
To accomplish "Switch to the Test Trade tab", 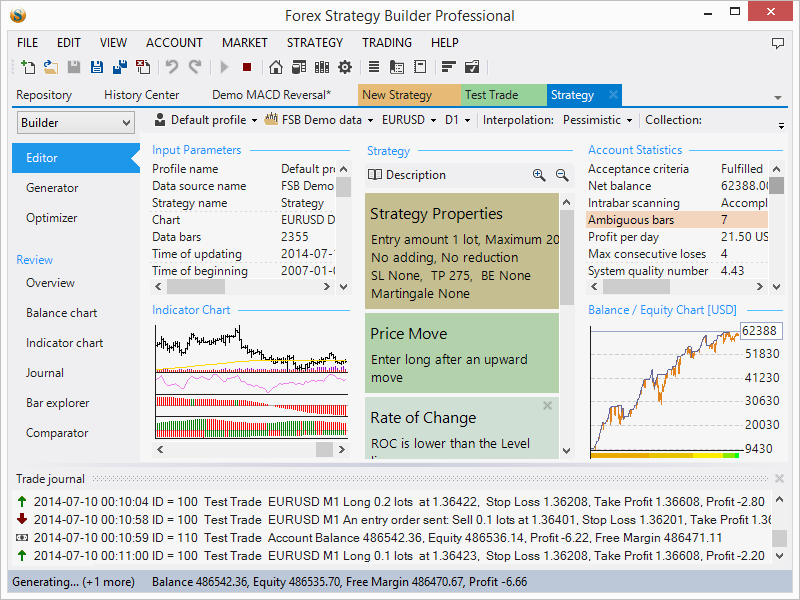I will click(x=492, y=95).
